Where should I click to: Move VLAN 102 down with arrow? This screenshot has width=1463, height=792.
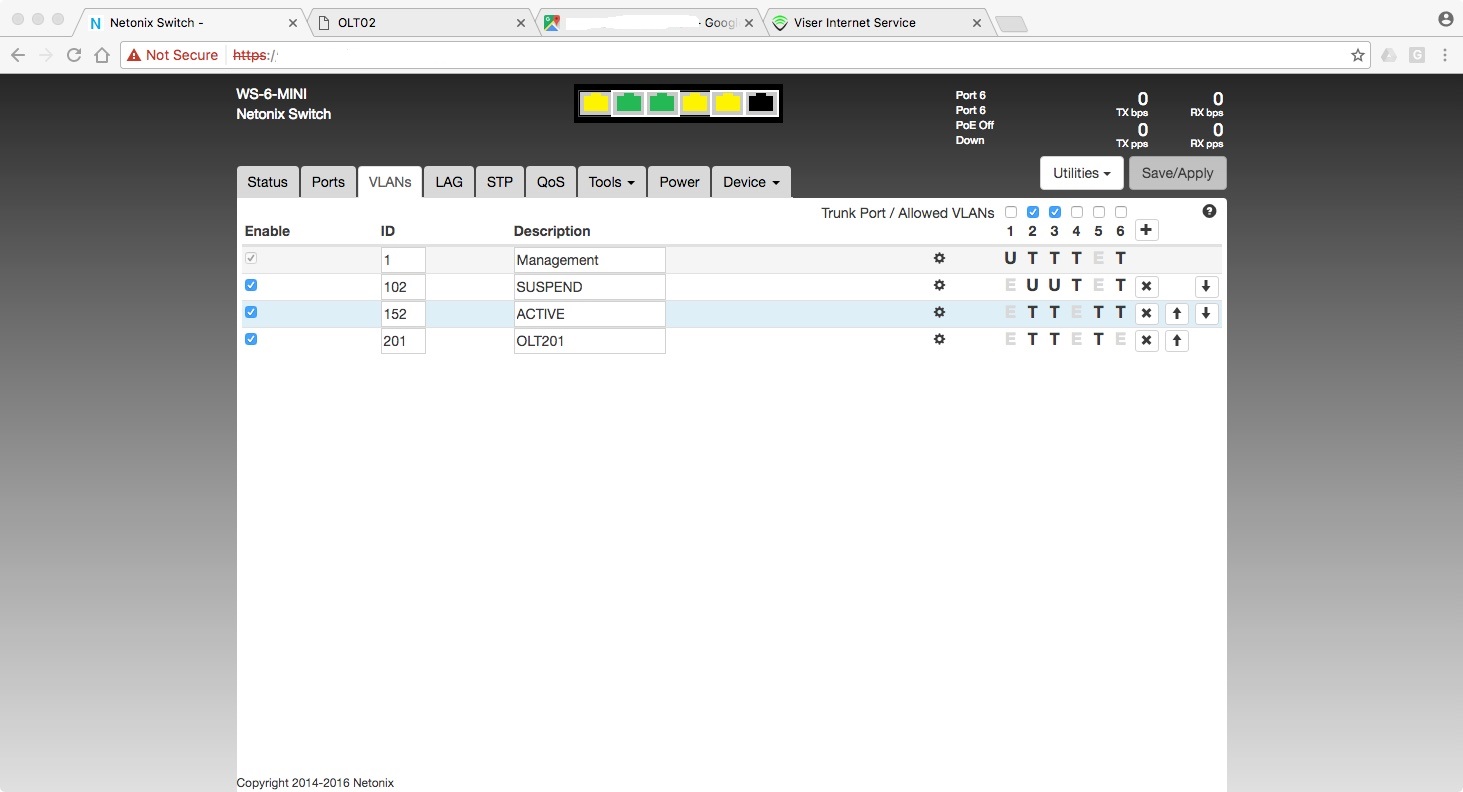pos(1206,287)
